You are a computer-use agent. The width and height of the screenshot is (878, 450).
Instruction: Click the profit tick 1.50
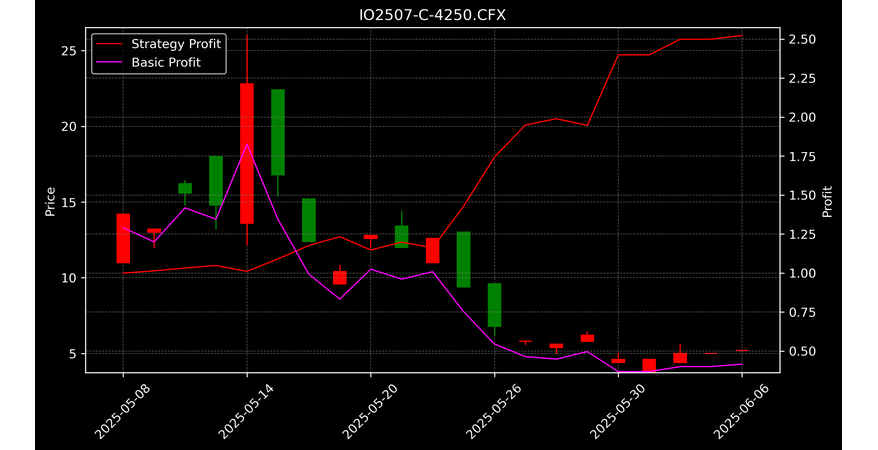[x=800, y=195]
